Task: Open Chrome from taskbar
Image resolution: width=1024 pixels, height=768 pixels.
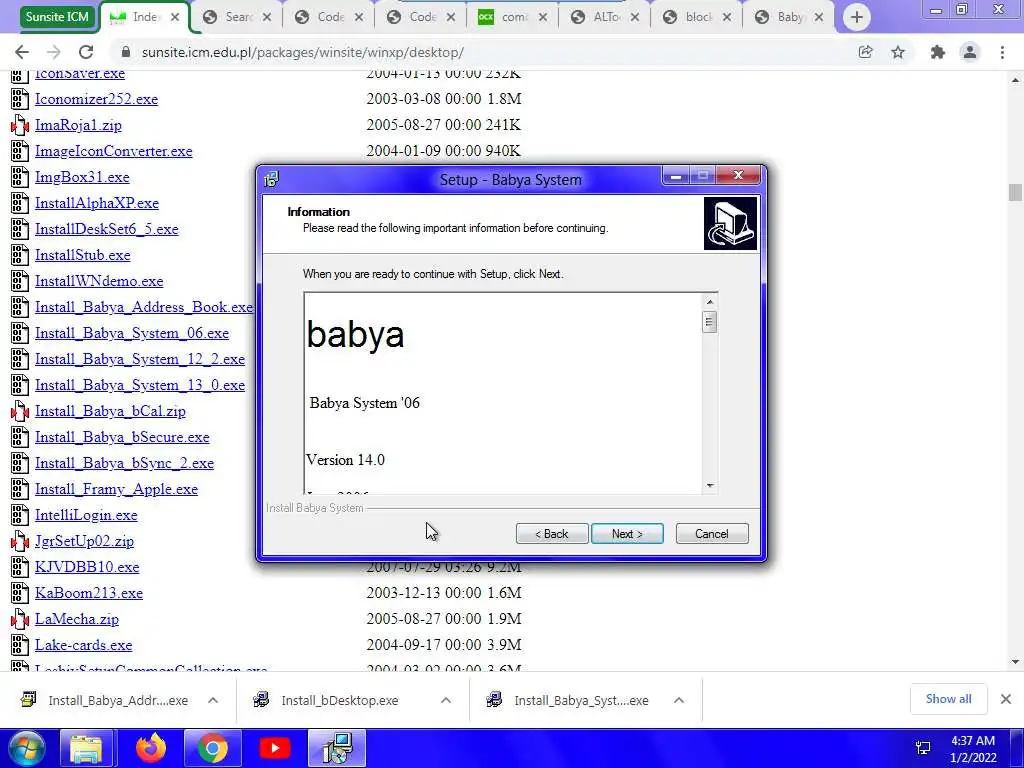Action: tap(212, 748)
